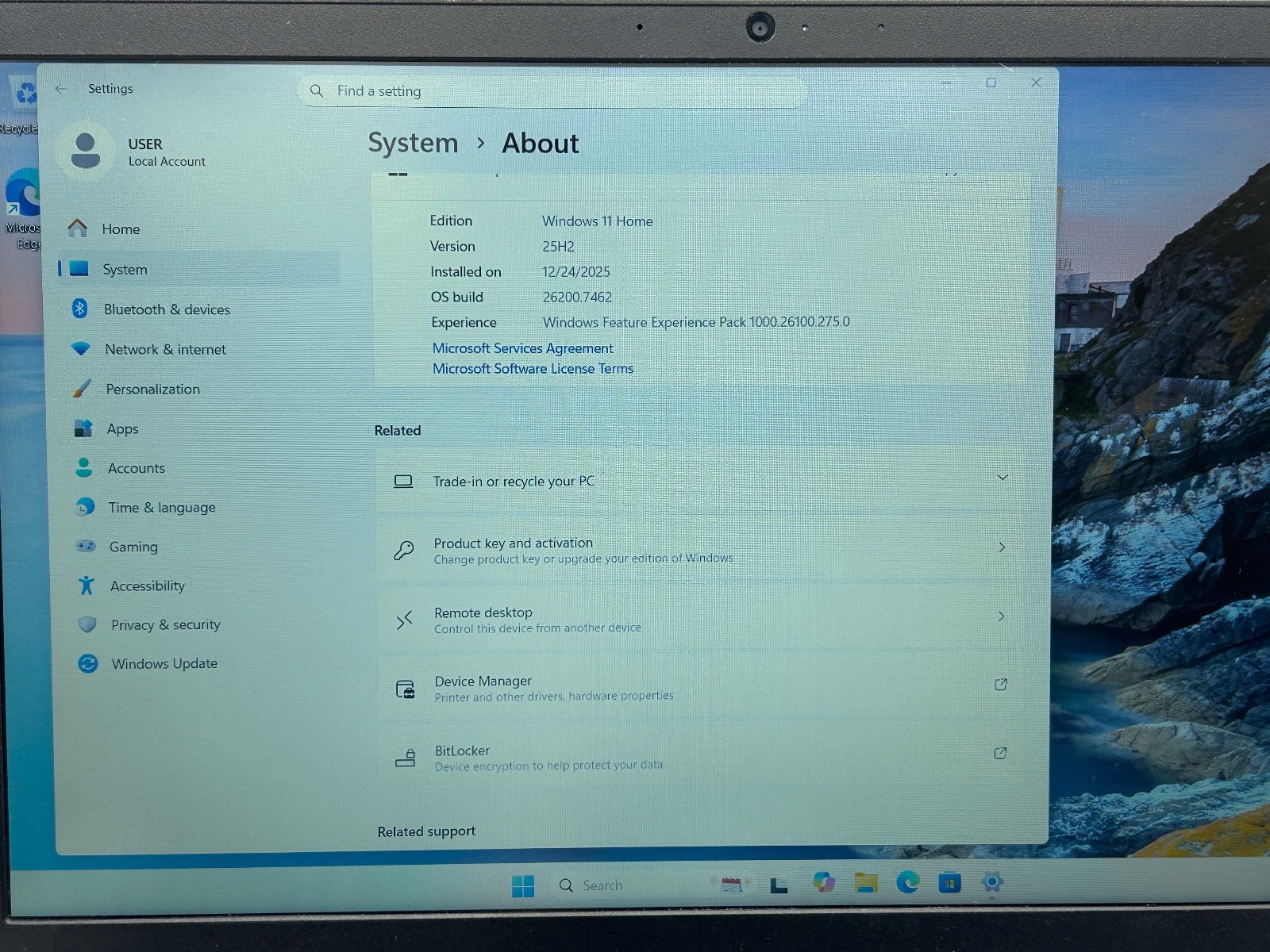The image size is (1270, 952).
Task: Open the Microsoft Services Agreement link
Action: [x=522, y=348]
